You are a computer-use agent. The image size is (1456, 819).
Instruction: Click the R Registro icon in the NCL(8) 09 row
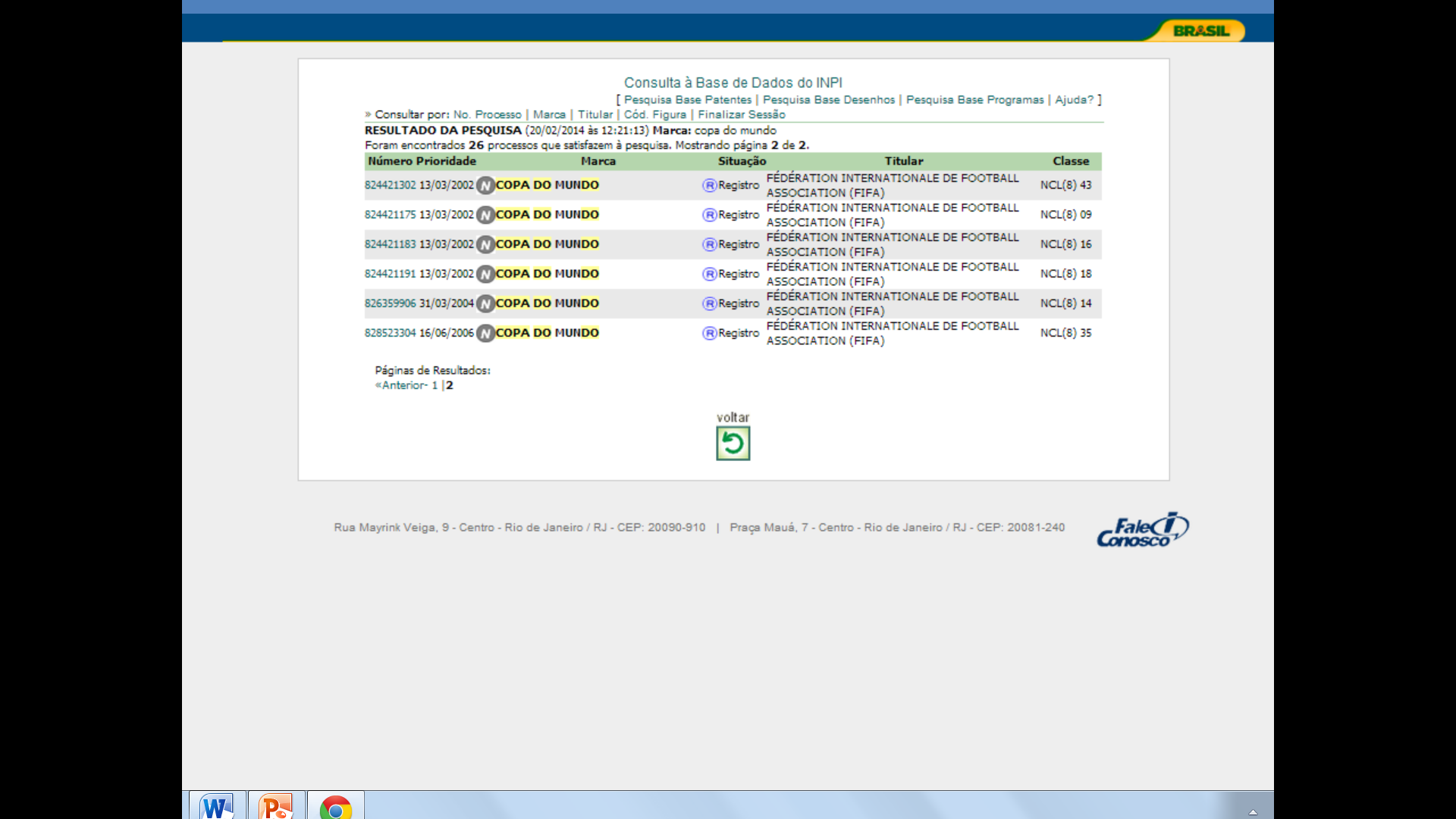pos(709,215)
